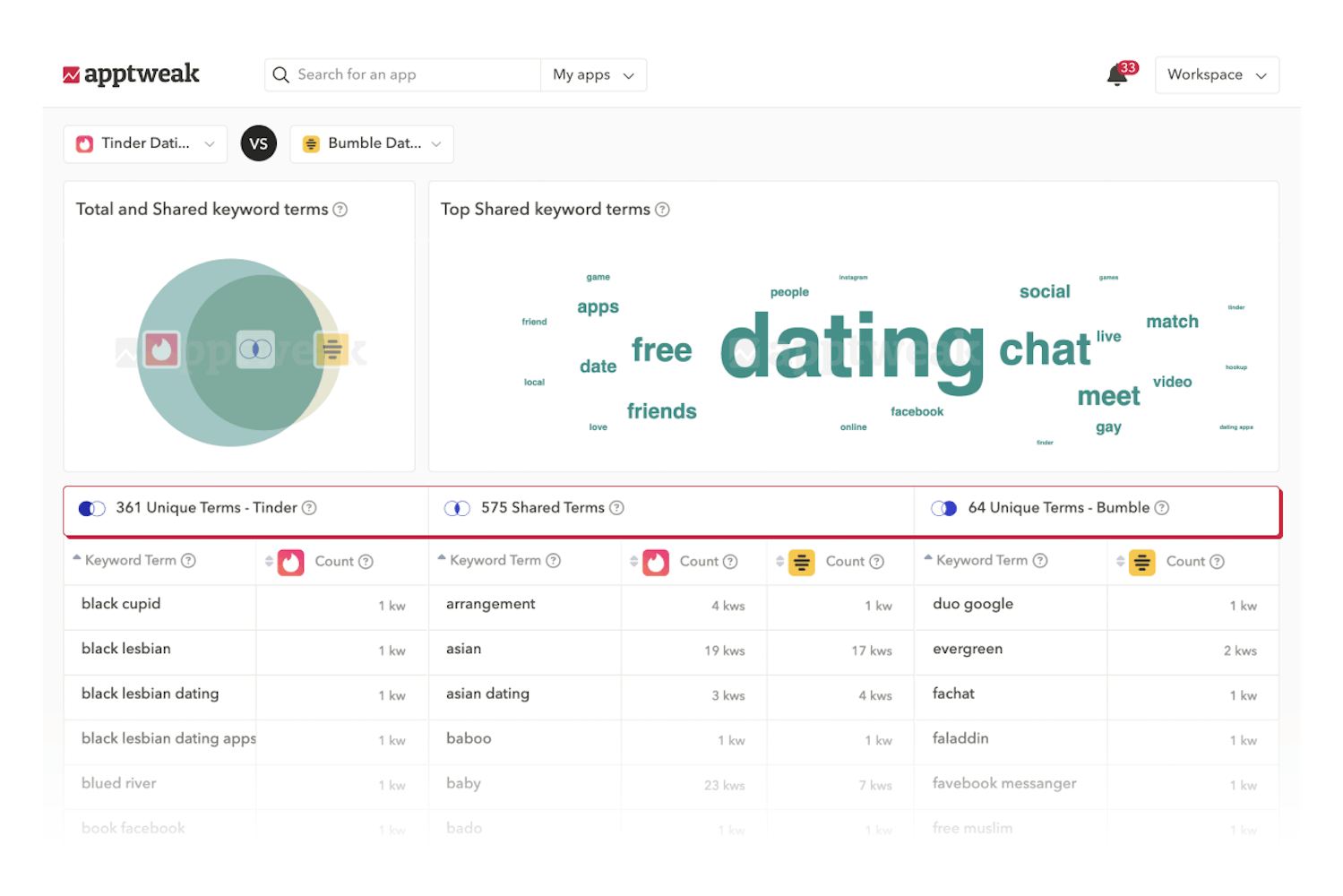Expand the Workspace dropdown
This screenshot has width=1343, height=896.
click(1216, 75)
